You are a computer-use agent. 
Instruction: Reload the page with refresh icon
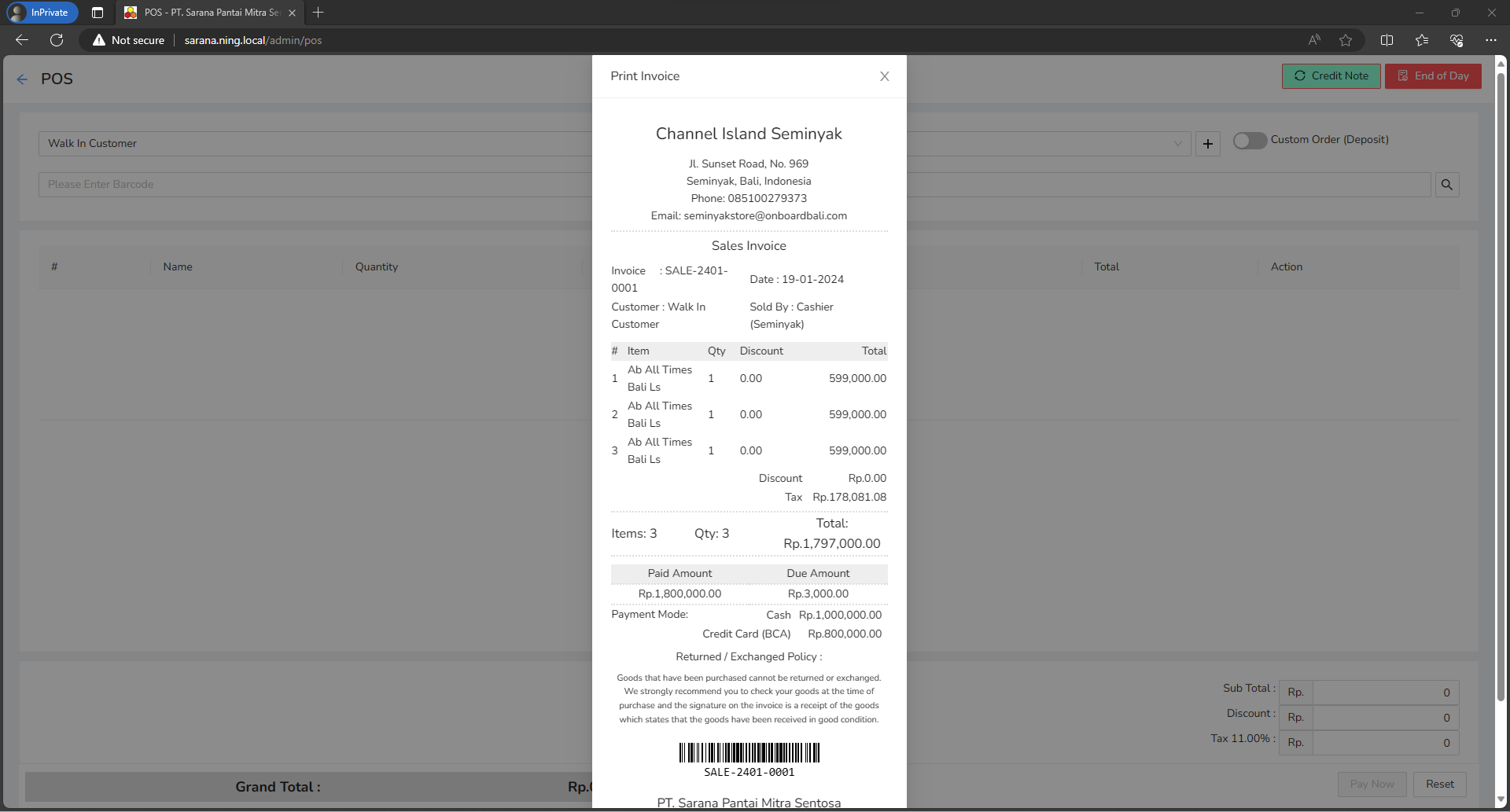(x=57, y=40)
